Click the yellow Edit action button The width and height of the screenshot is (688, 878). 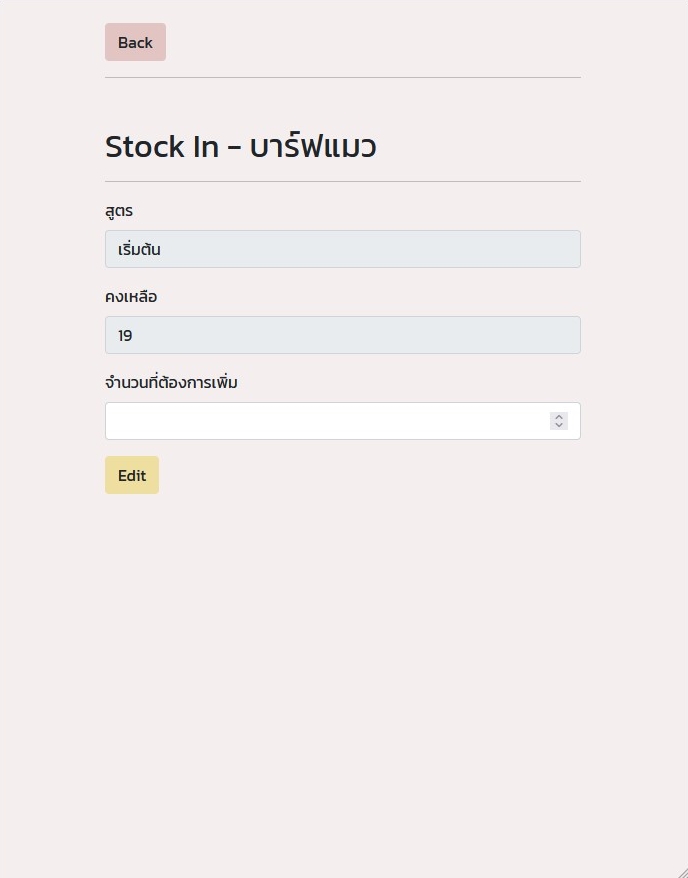(x=131, y=475)
